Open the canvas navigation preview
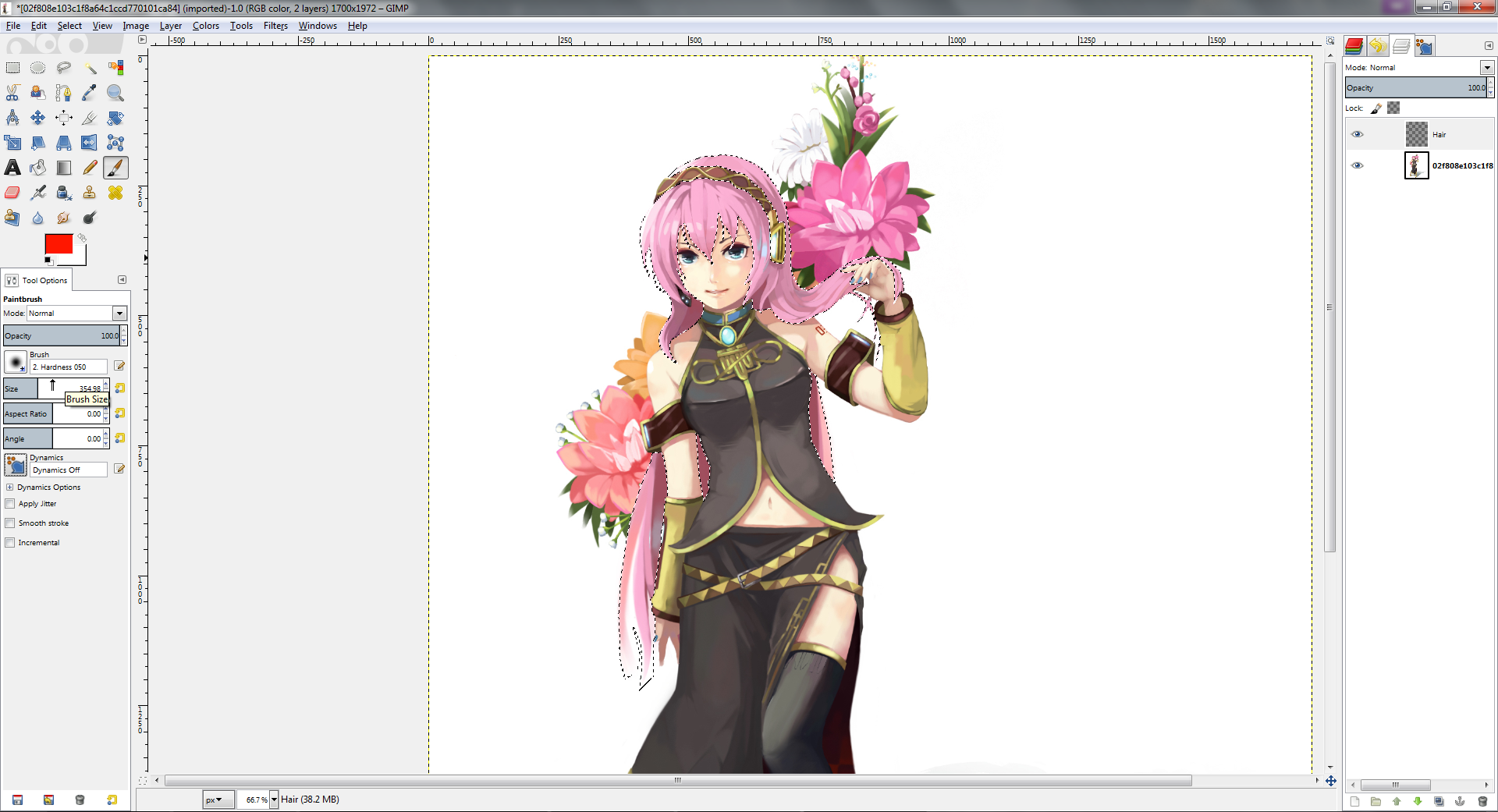 click(1330, 781)
